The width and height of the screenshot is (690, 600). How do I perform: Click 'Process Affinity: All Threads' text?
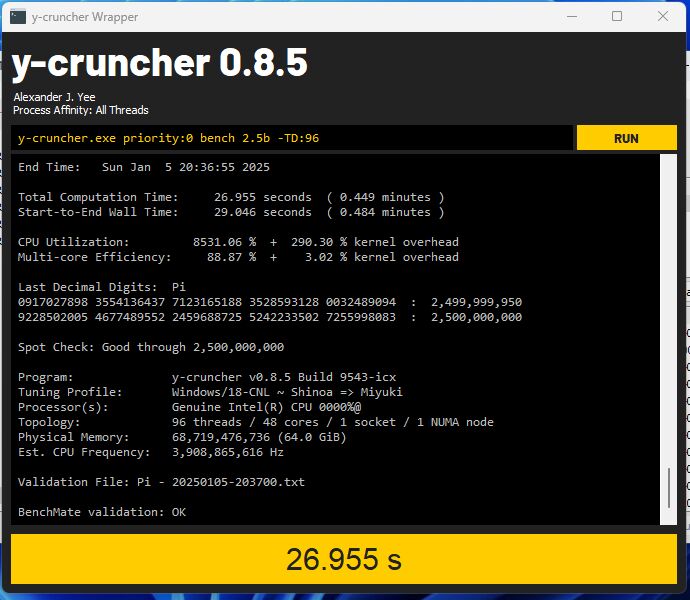pos(81,110)
